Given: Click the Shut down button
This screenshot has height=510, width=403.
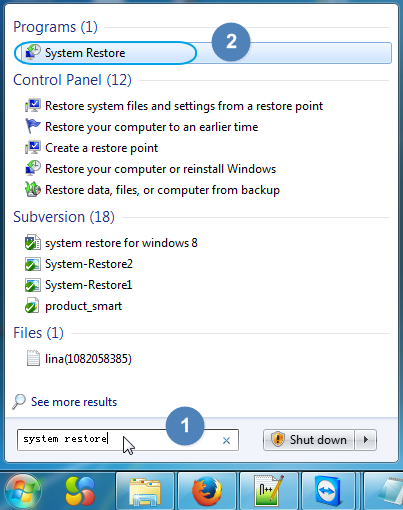Looking at the screenshot, I should pos(309,440).
